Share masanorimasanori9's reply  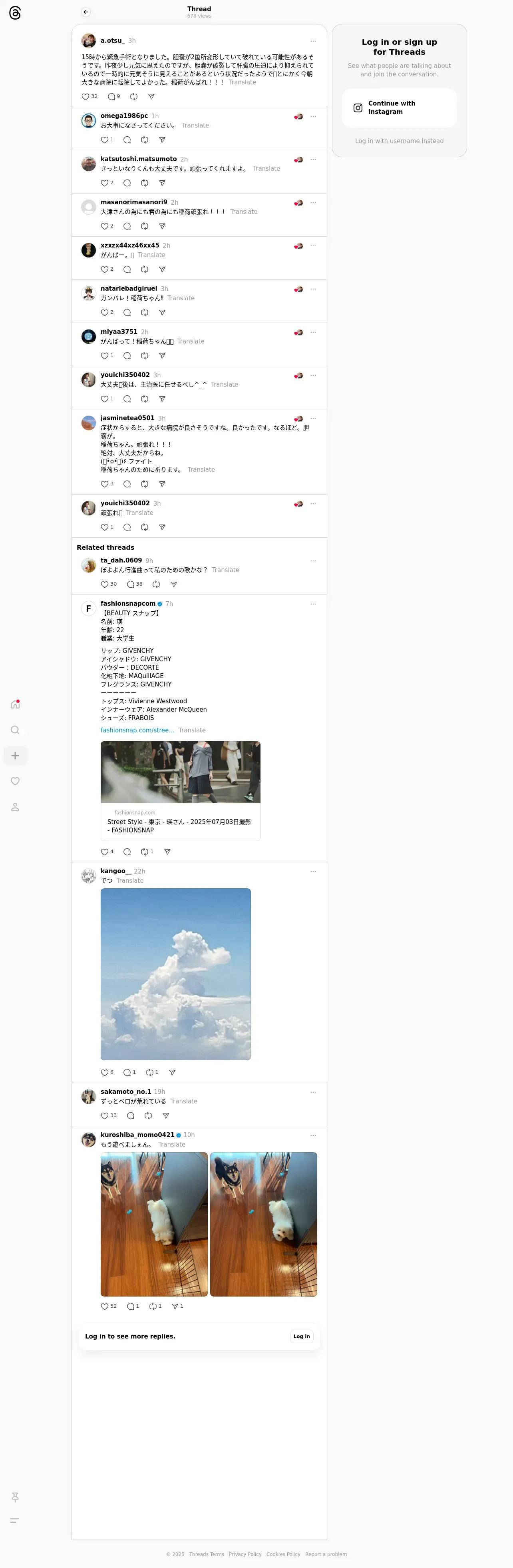(x=163, y=226)
